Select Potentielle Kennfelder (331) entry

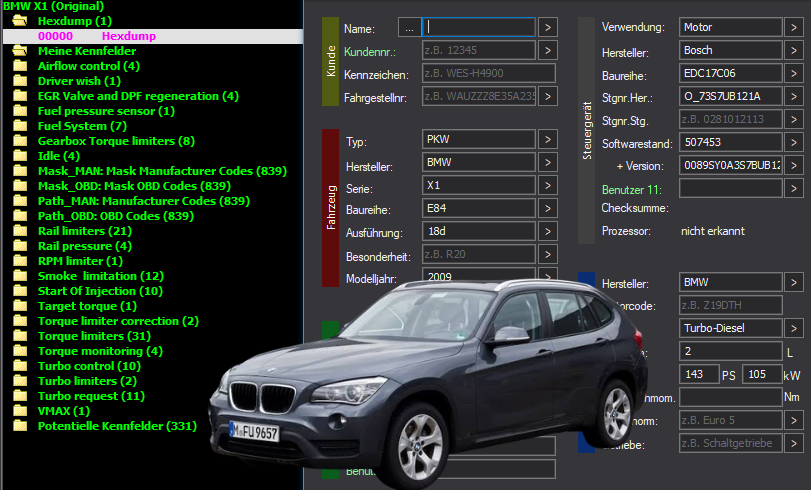[117, 426]
